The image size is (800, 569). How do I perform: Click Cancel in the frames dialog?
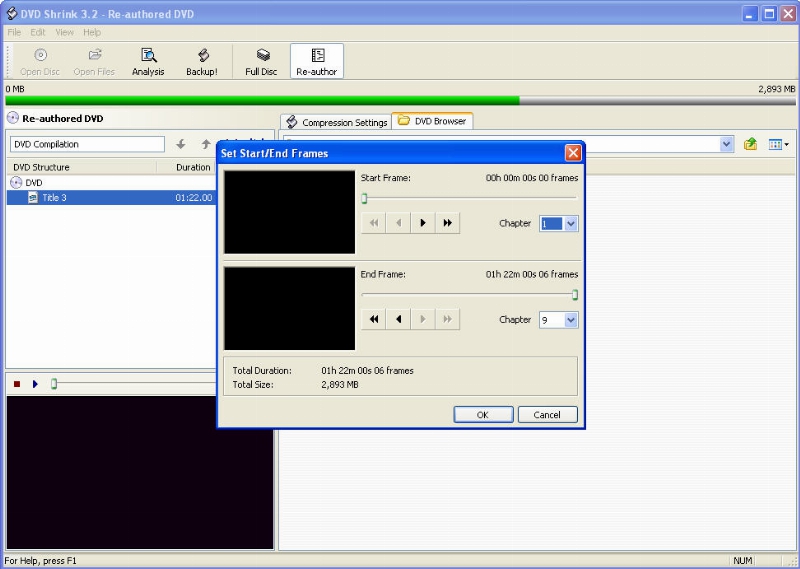[547, 414]
